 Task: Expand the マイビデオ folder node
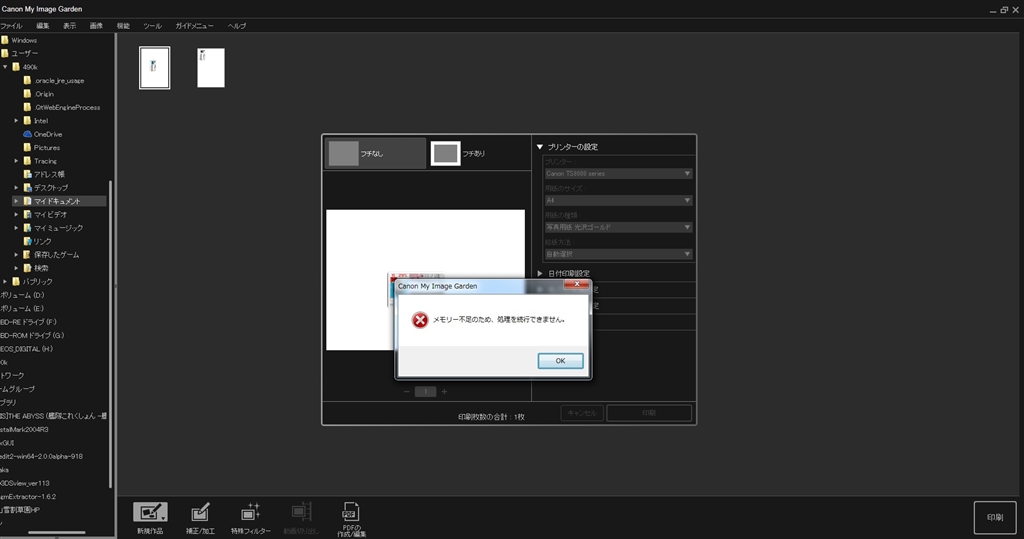[x=16, y=214]
